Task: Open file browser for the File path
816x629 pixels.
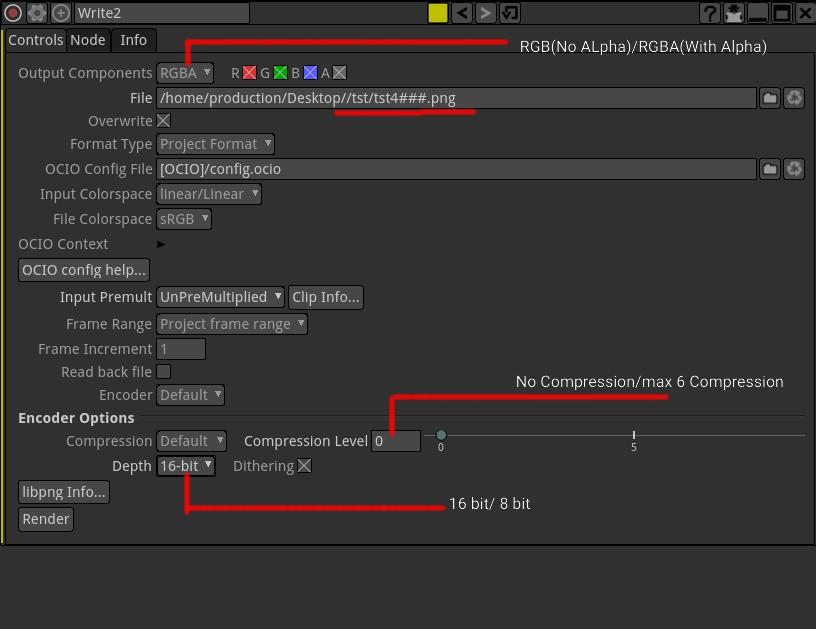Action: [x=769, y=98]
